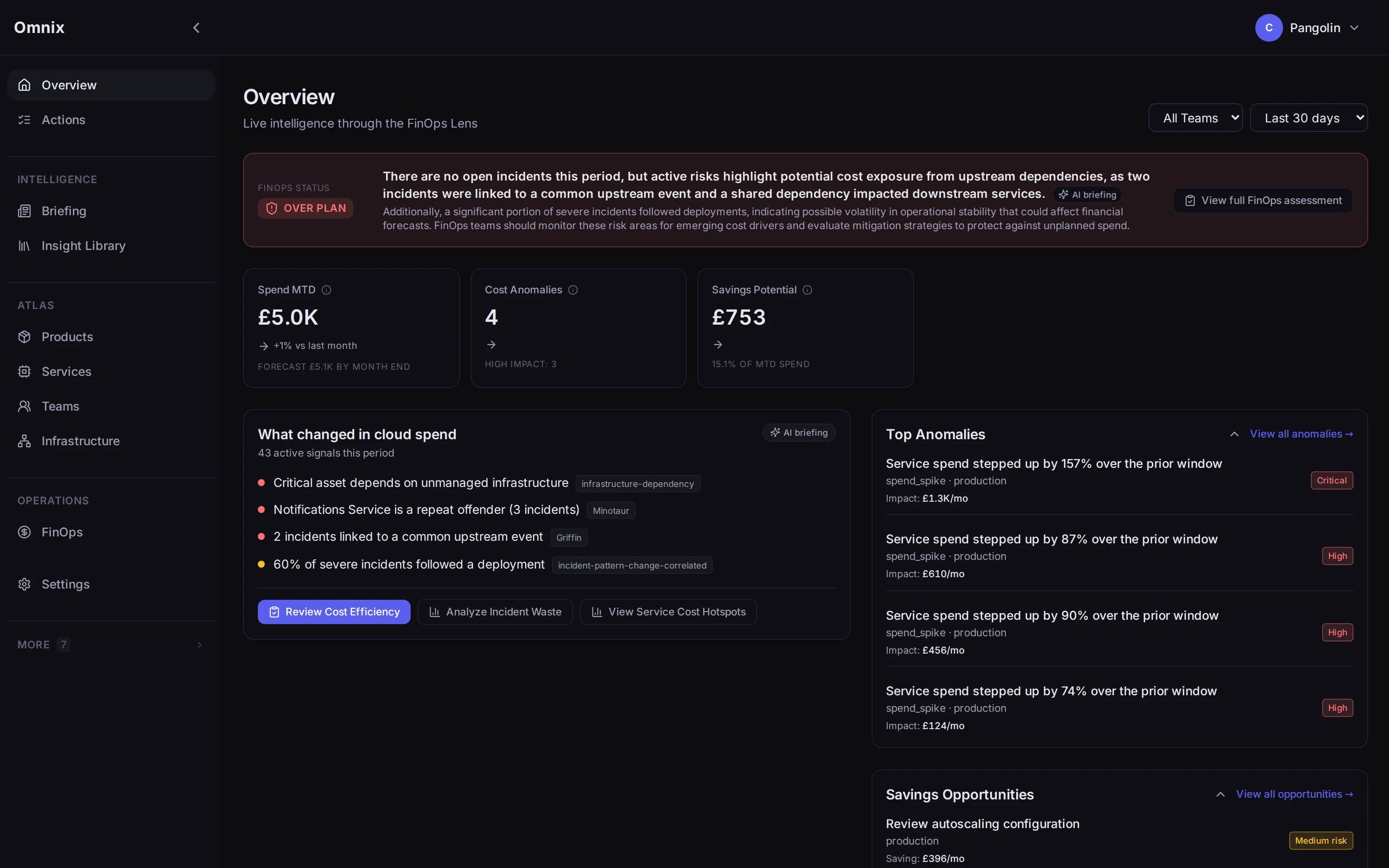Click the Insight Library books icon
The width and height of the screenshot is (1389, 868).
coord(24,246)
